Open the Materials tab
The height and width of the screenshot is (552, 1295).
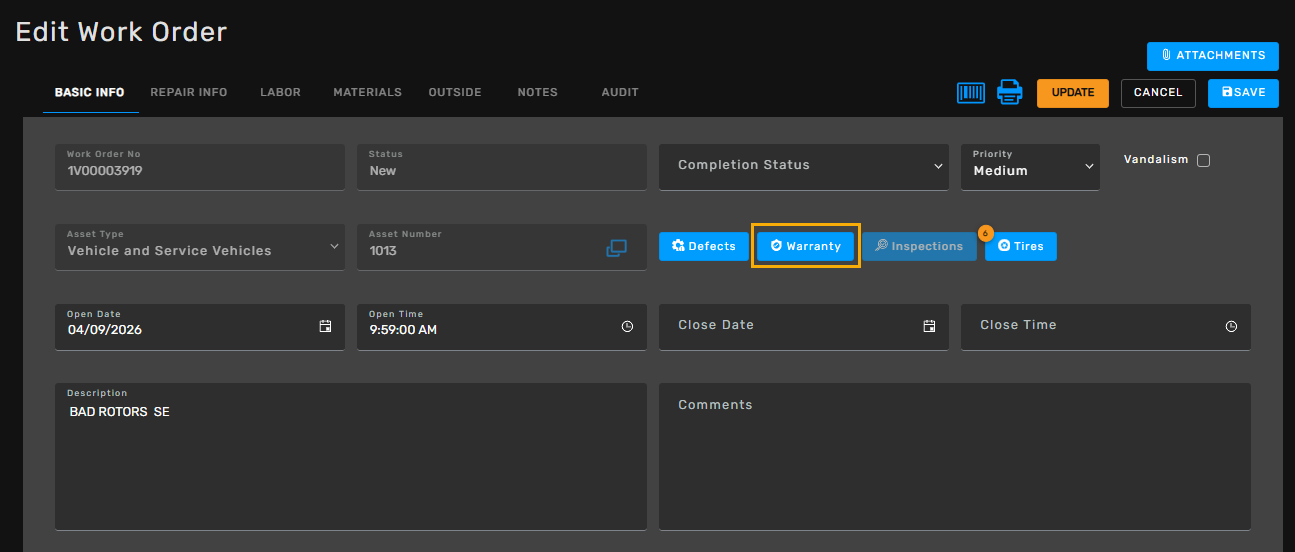click(367, 92)
